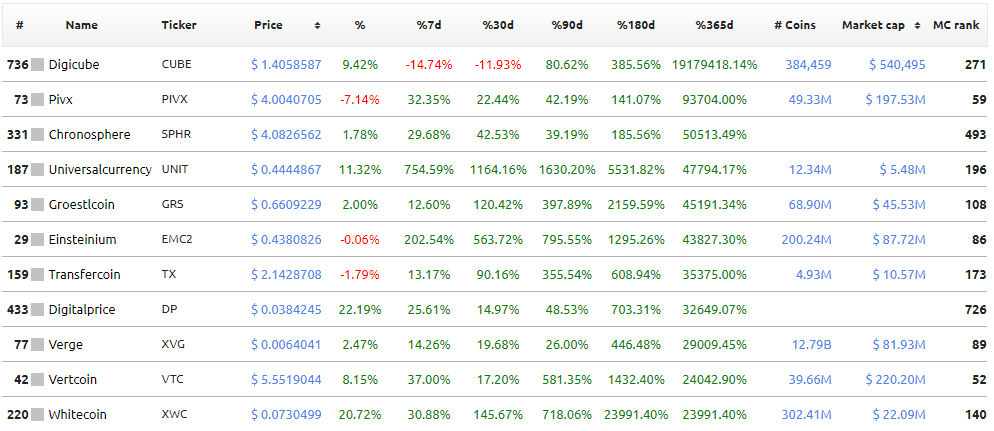Click Vertcoin price $ 5.5519044
The width and height of the screenshot is (994, 431).
tap(287, 380)
